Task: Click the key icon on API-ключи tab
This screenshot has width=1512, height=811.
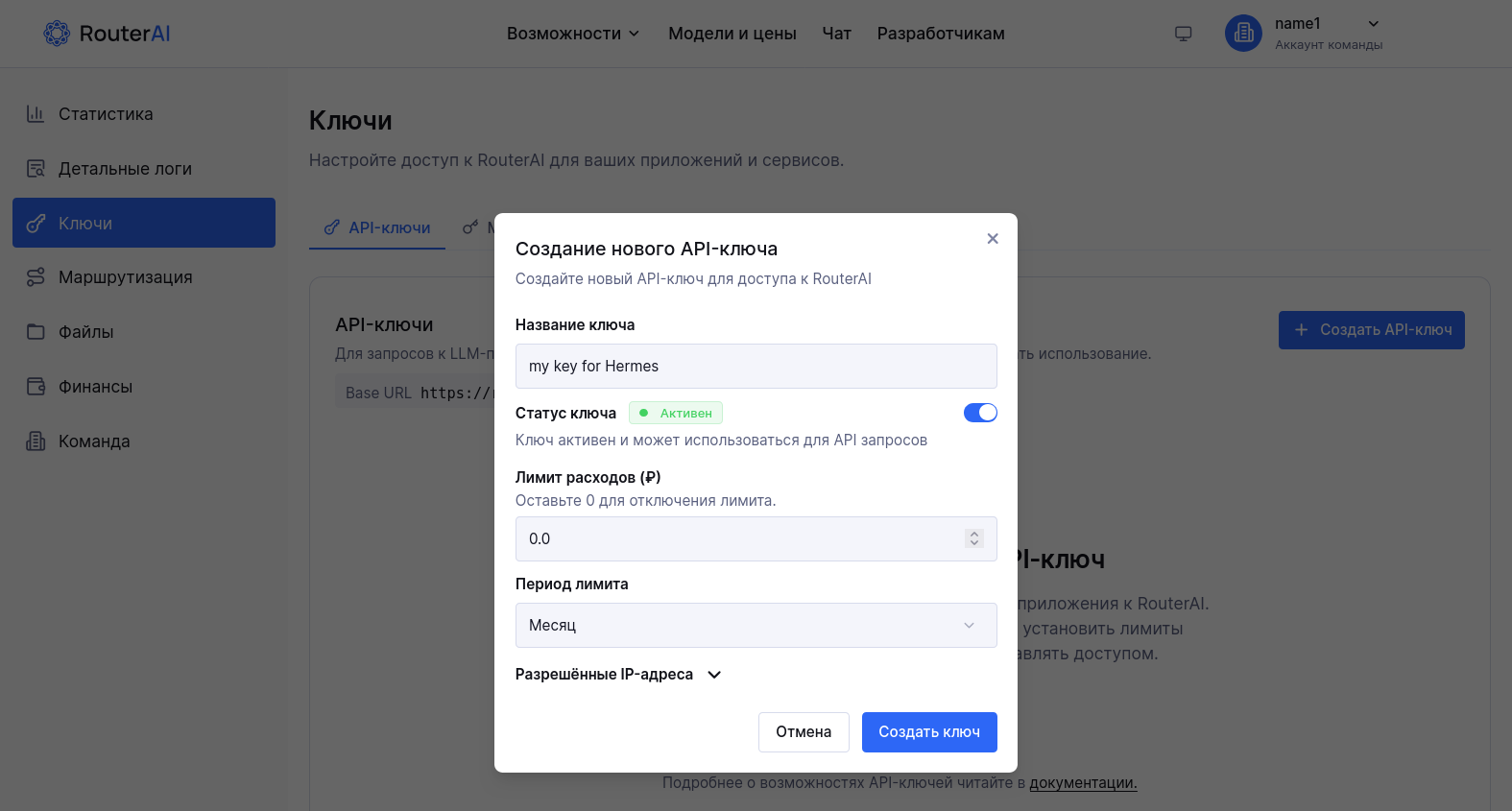Action: (331, 227)
